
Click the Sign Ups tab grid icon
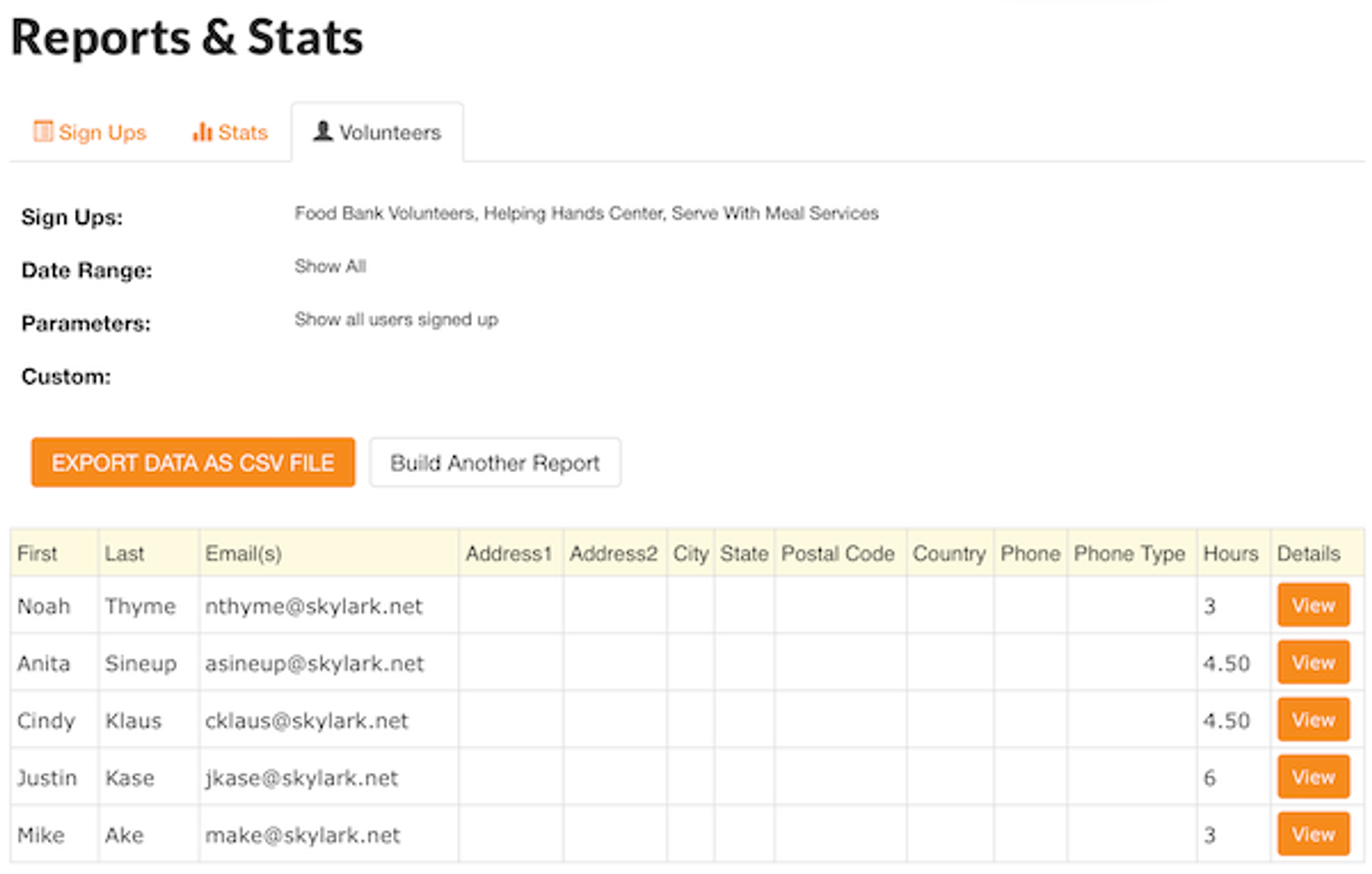(x=43, y=131)
